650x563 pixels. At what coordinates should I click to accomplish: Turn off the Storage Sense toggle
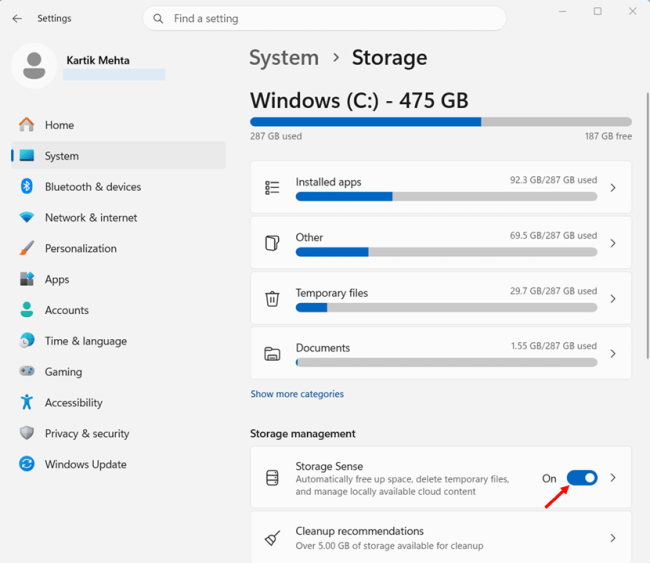tap(582, 478)
